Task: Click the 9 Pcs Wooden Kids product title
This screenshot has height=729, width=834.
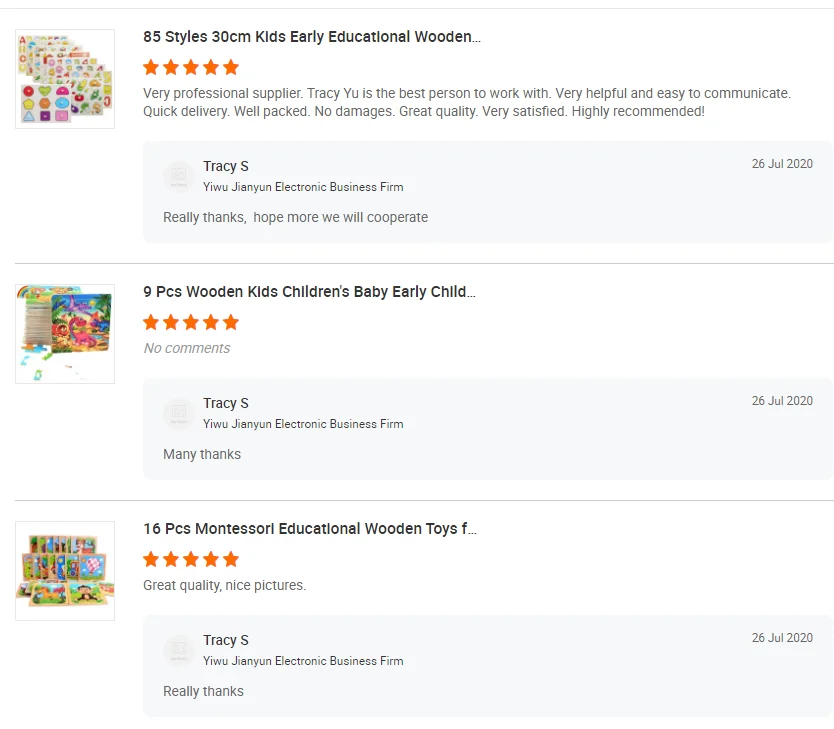Action: click(309, 292)
